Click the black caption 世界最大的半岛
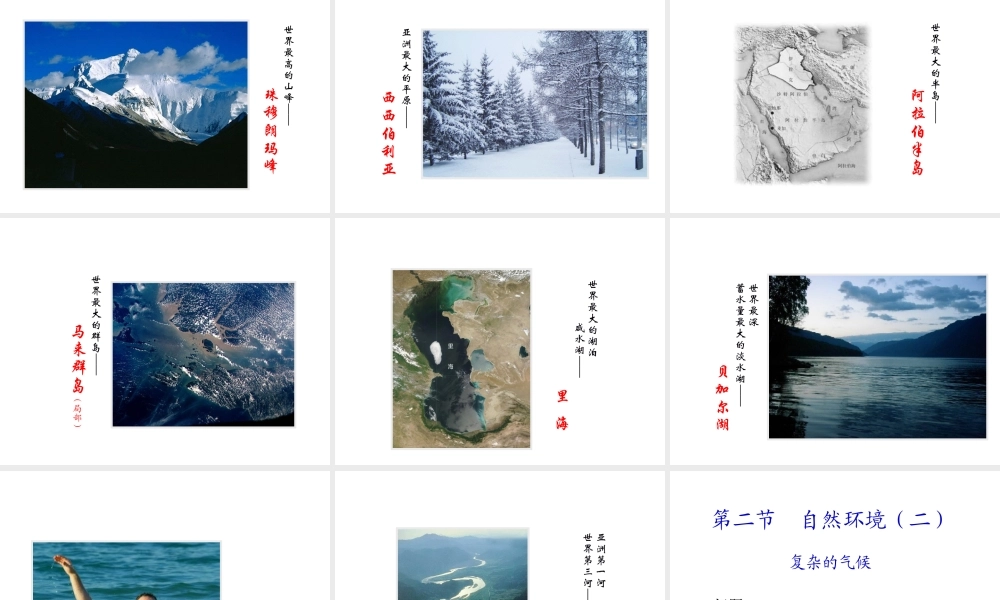Image resolution: width=1000 pixels, height=600 pixels. (x=936, y=62)
